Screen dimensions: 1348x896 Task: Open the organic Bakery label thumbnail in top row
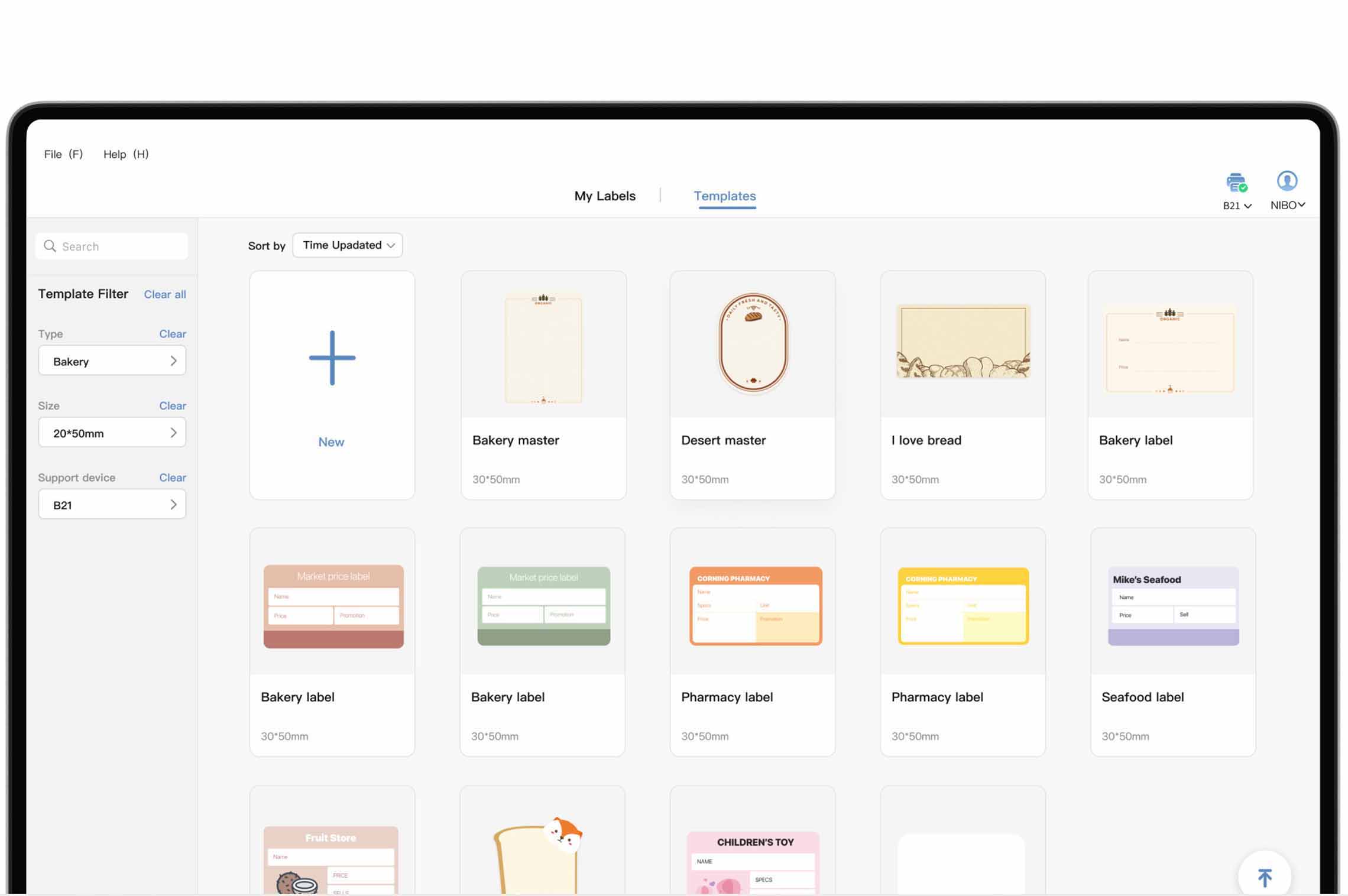(x=1170, y=350)
